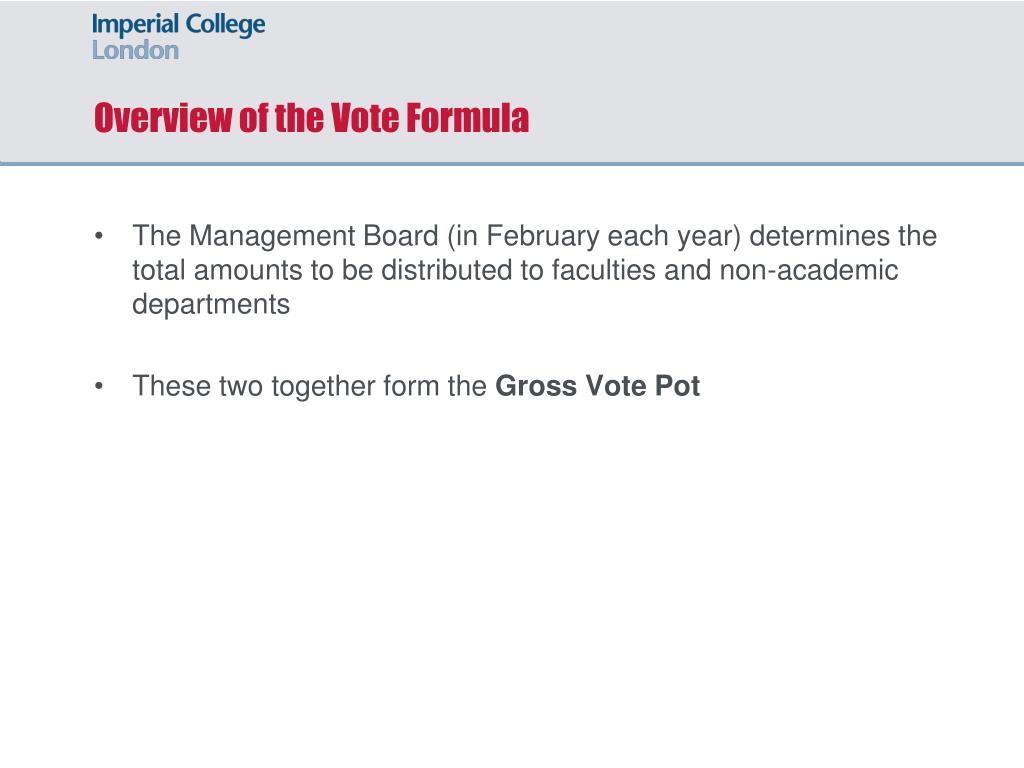This screenshot has width=1024, height=768.
Task: Click the first bullet point marker
Action: pyautogui.click(x=99, y=236)
